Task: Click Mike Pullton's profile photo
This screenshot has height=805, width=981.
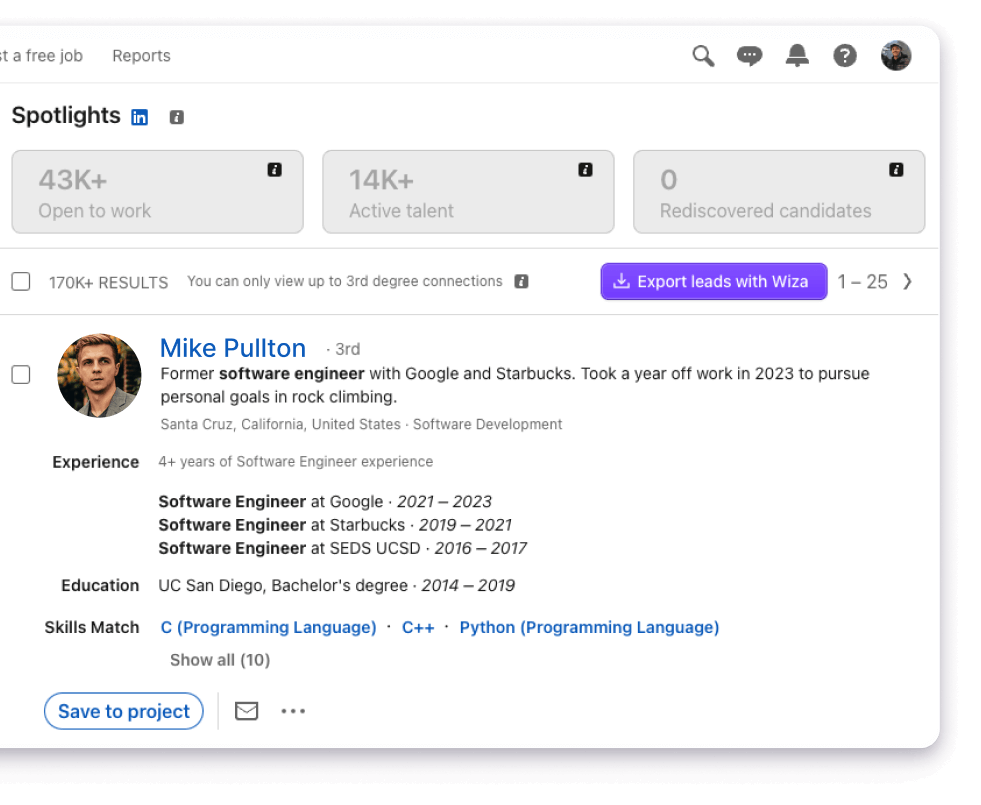Action: (x=99, y=375)
